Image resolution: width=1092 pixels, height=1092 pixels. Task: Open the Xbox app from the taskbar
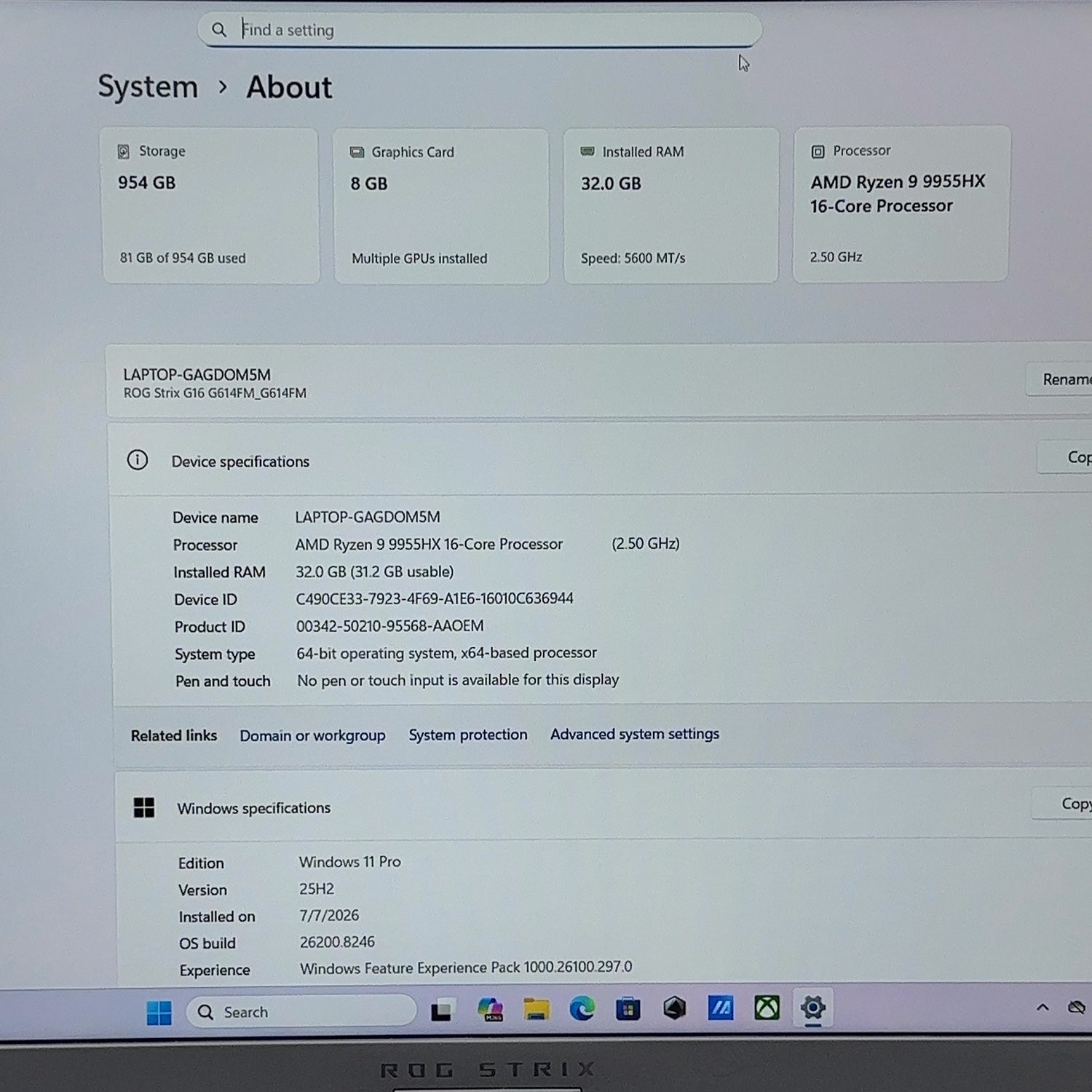click(767, 1008)
